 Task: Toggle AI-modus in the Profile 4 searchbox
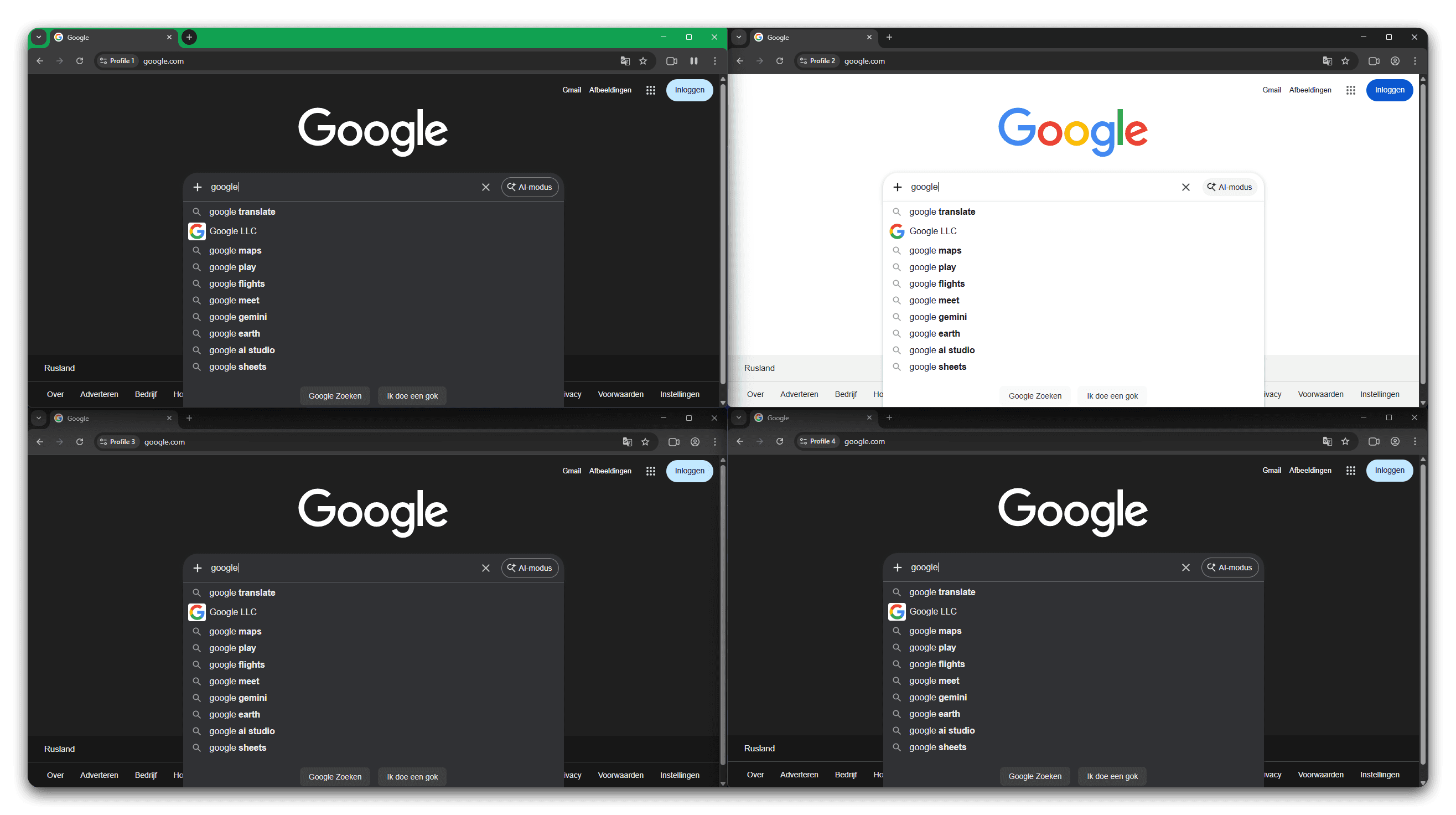tap(1229, 568)
